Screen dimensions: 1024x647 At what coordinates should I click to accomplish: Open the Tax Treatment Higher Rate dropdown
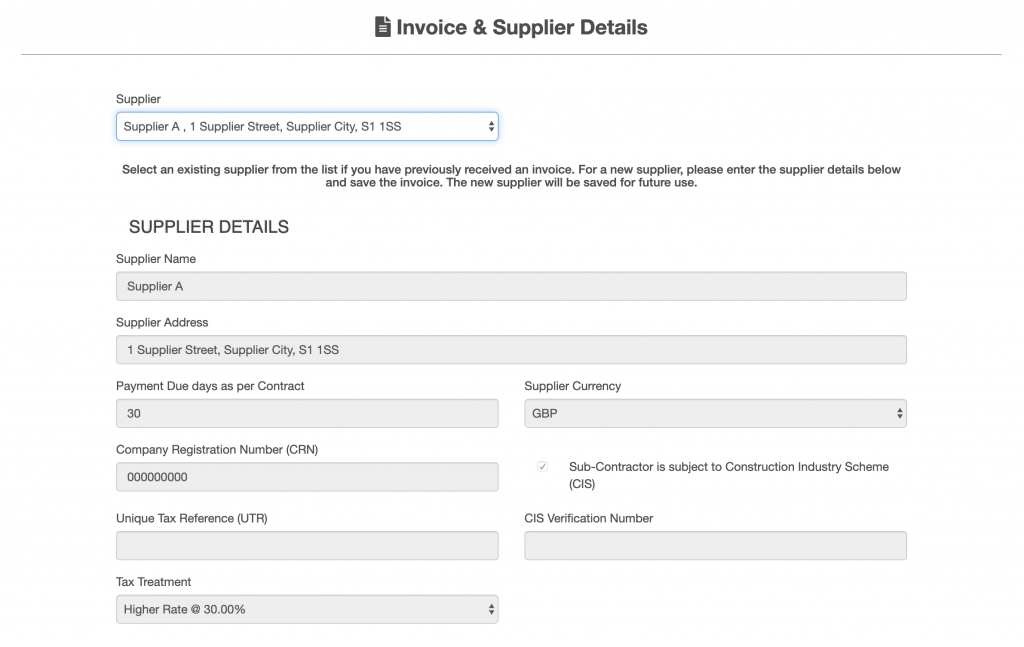tap(307, 609)
